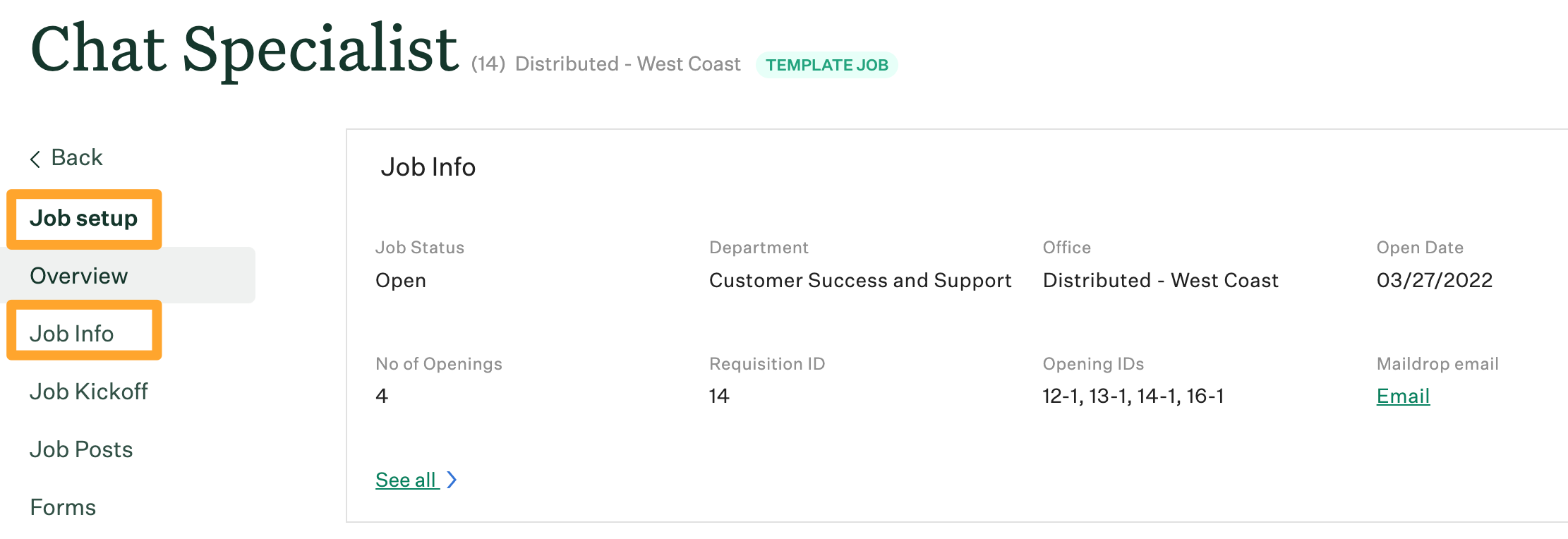Click the requisition number next to the title

(x=490, y=63)
